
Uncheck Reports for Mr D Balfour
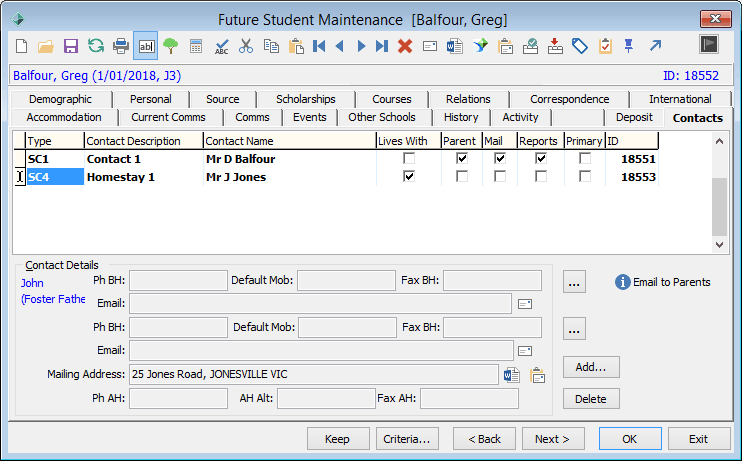[x=541, y=159]
